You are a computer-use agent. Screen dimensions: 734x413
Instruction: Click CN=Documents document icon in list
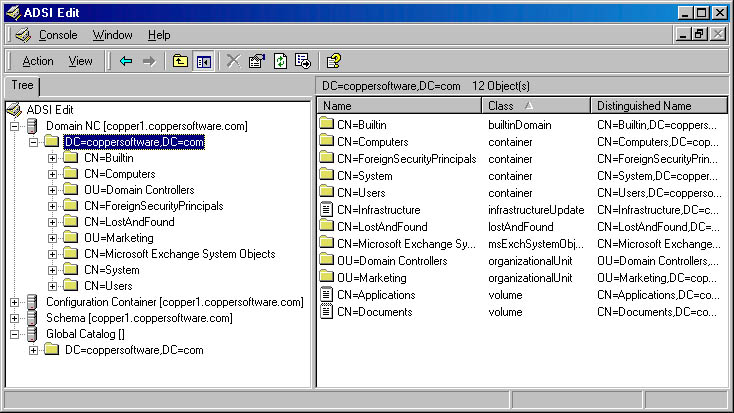(327, 311)
